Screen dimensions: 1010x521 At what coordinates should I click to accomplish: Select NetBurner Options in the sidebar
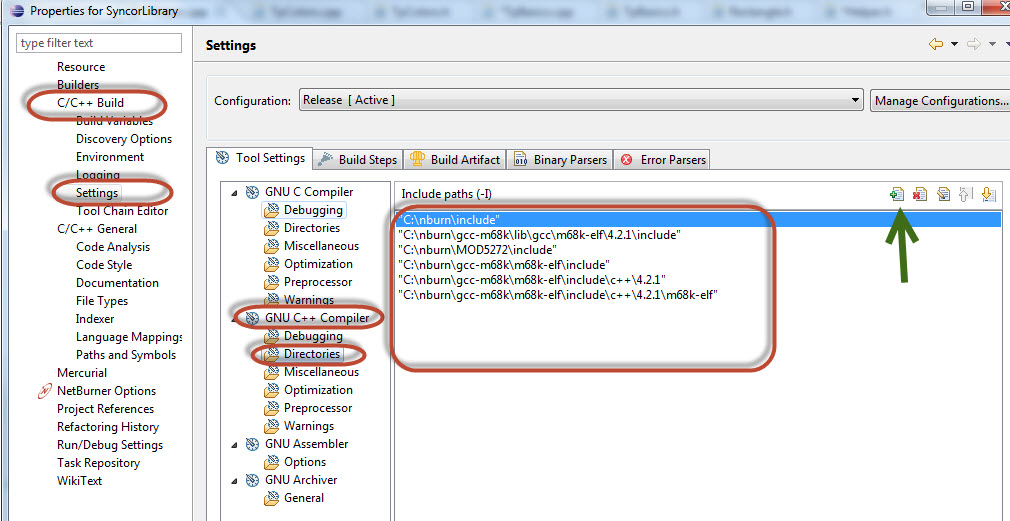(x=106, y=391)
